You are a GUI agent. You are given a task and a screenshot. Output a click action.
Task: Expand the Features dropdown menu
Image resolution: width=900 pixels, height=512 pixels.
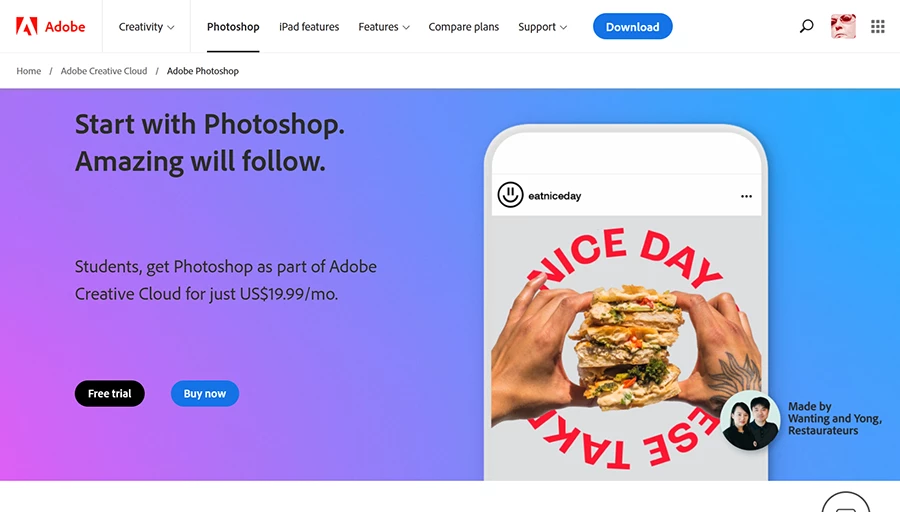(384, 27)
